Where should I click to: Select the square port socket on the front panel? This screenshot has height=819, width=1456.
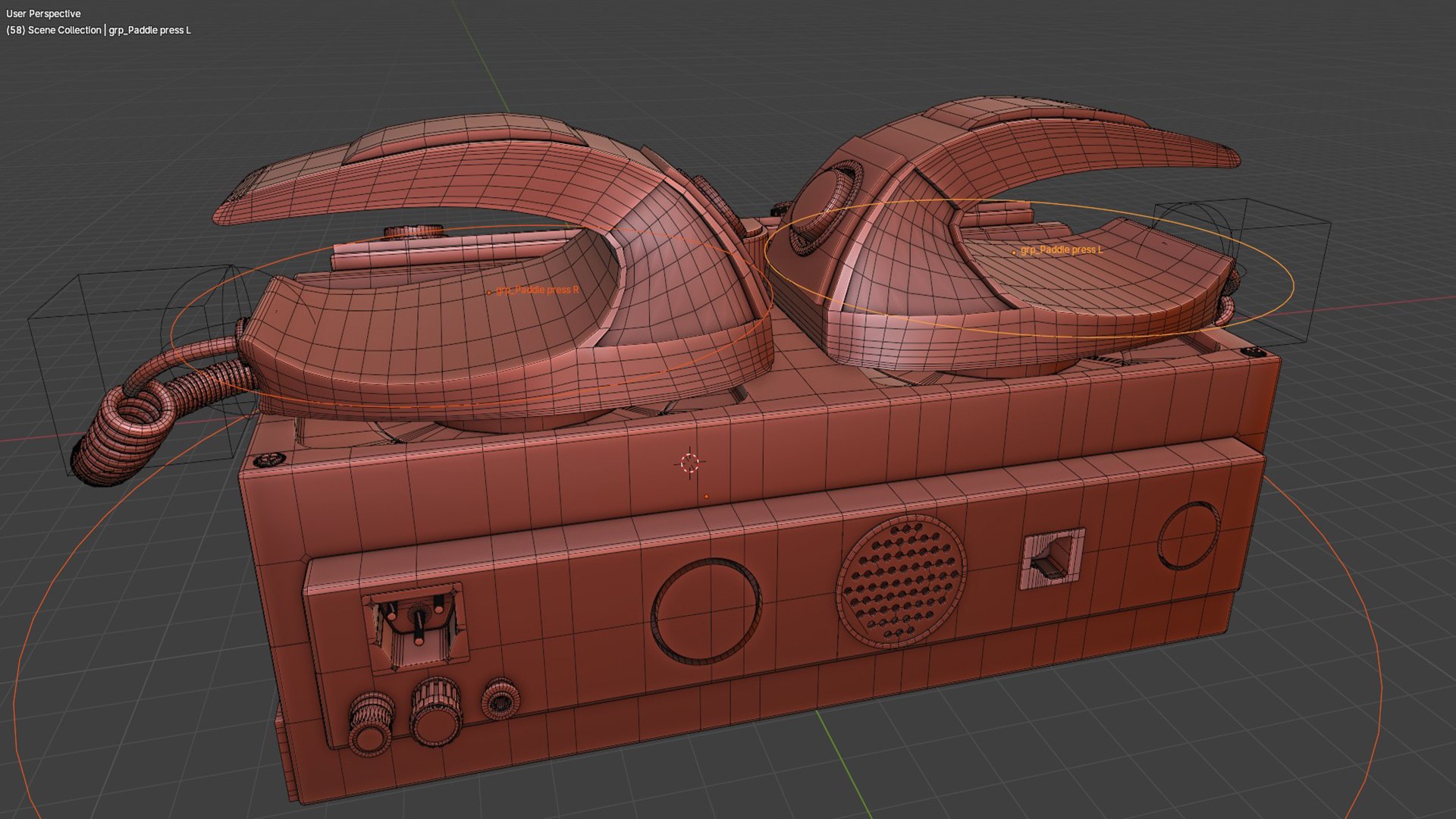pyautogui.click(x=1052, y=560)
